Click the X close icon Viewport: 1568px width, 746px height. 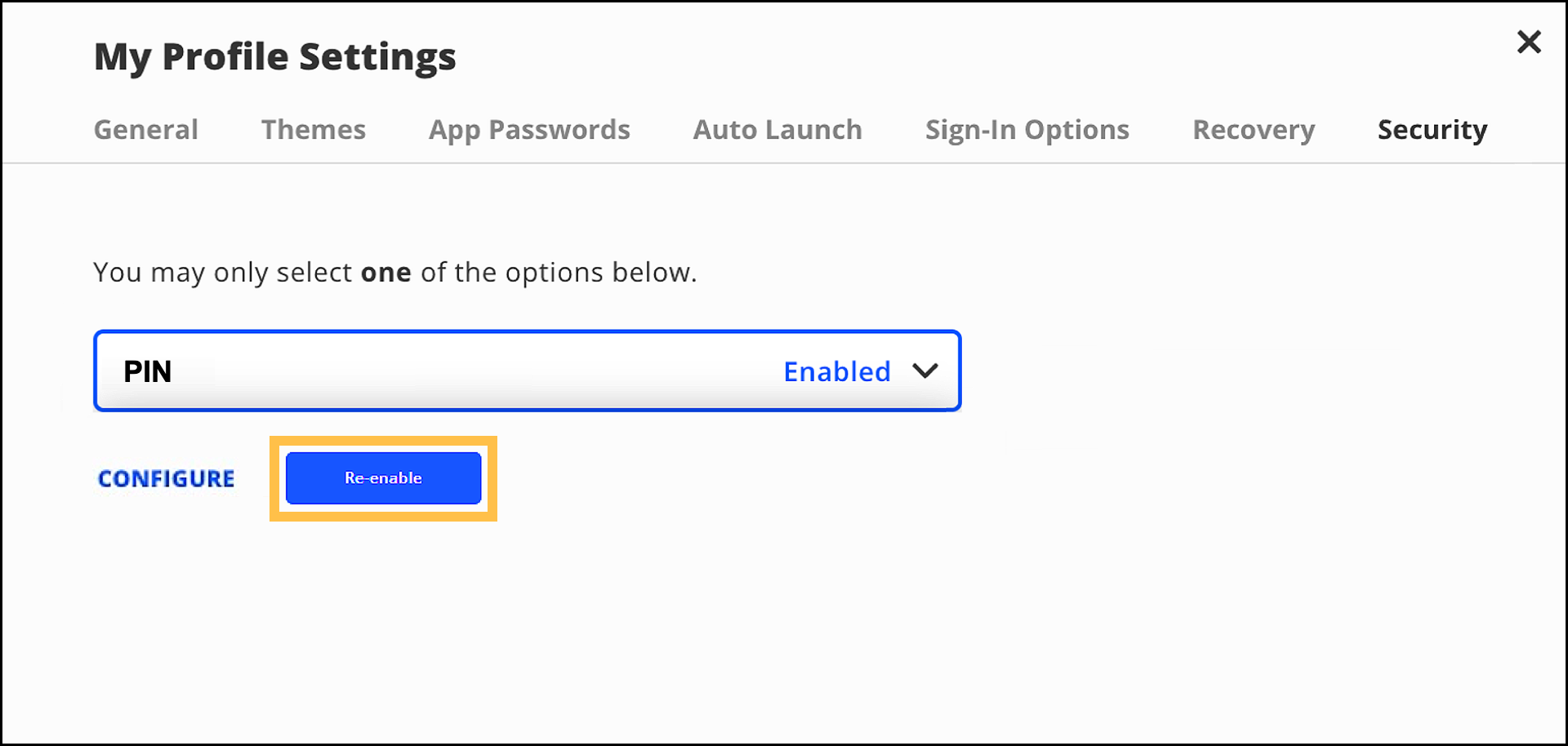[1529, 42]
